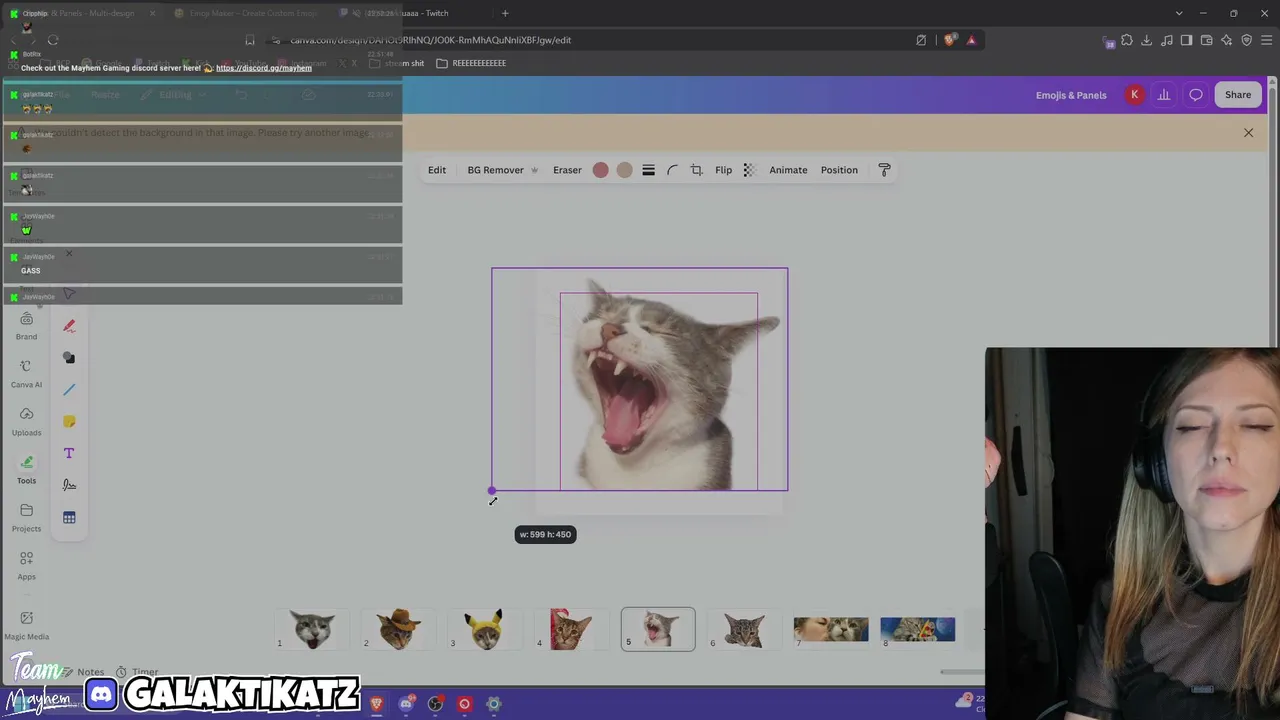Open a new browser tab
The height and width of the screenshot is (720, 1280).
click(505, 13)
